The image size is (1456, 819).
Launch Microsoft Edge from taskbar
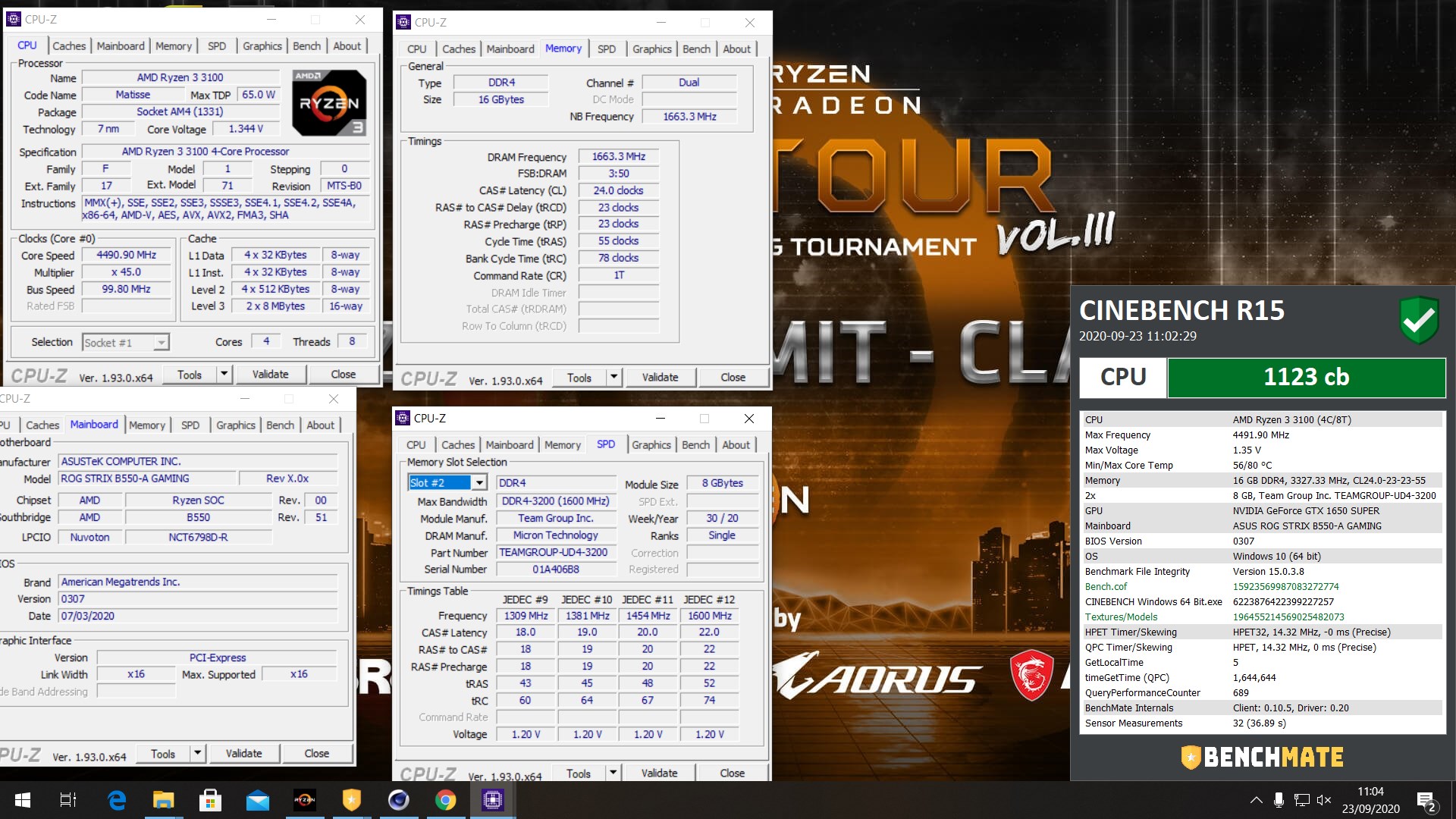pyautogui.click(x=117, y=800)
